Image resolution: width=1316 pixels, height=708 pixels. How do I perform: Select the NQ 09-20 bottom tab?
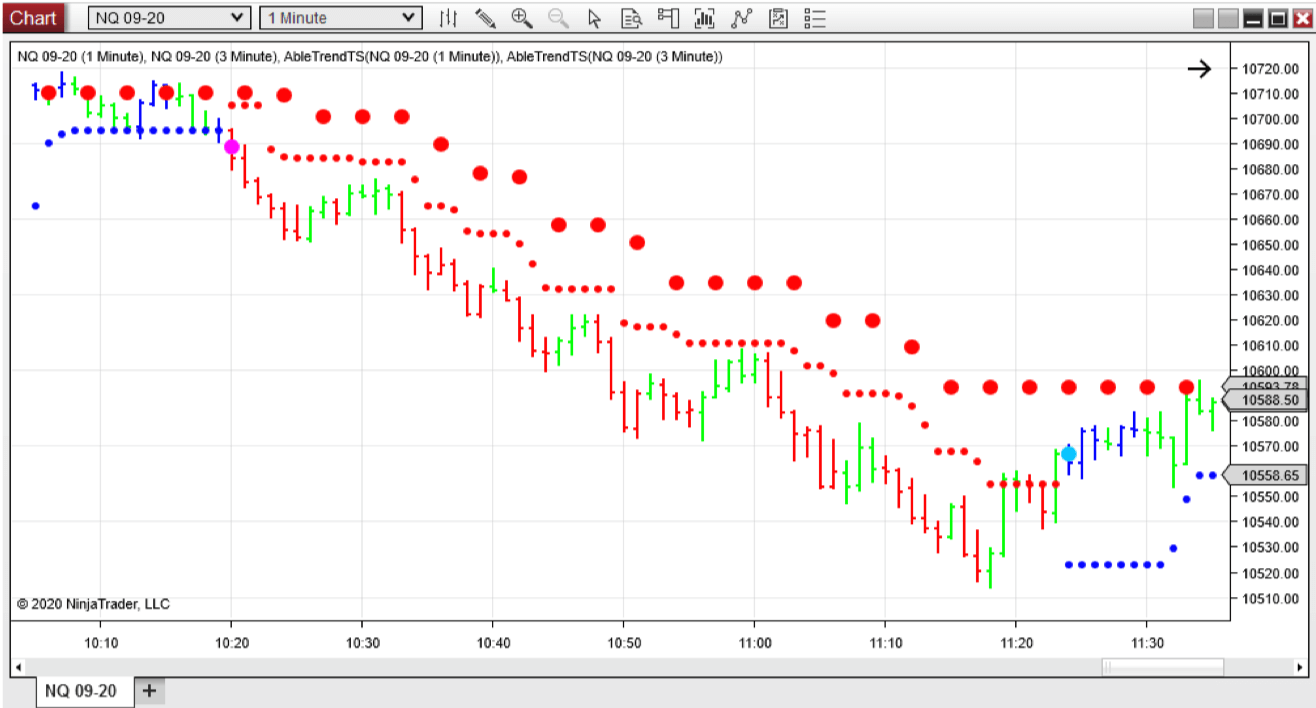[x=81, y=691]
